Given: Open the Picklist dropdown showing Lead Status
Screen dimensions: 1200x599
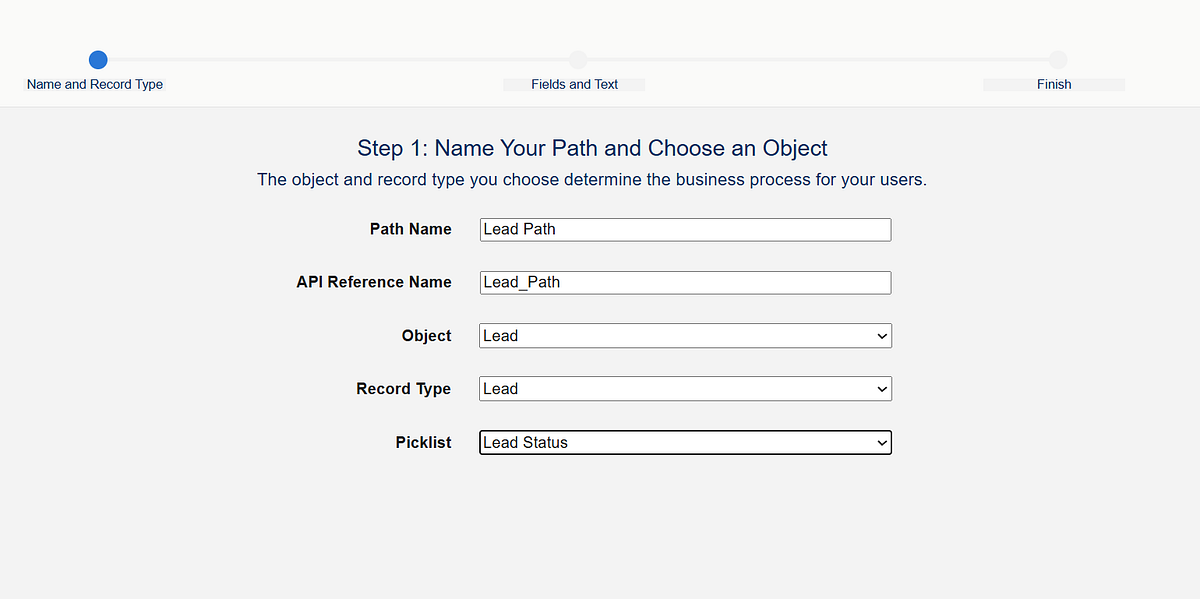Looking at the screenshot, I should [685, 442].
